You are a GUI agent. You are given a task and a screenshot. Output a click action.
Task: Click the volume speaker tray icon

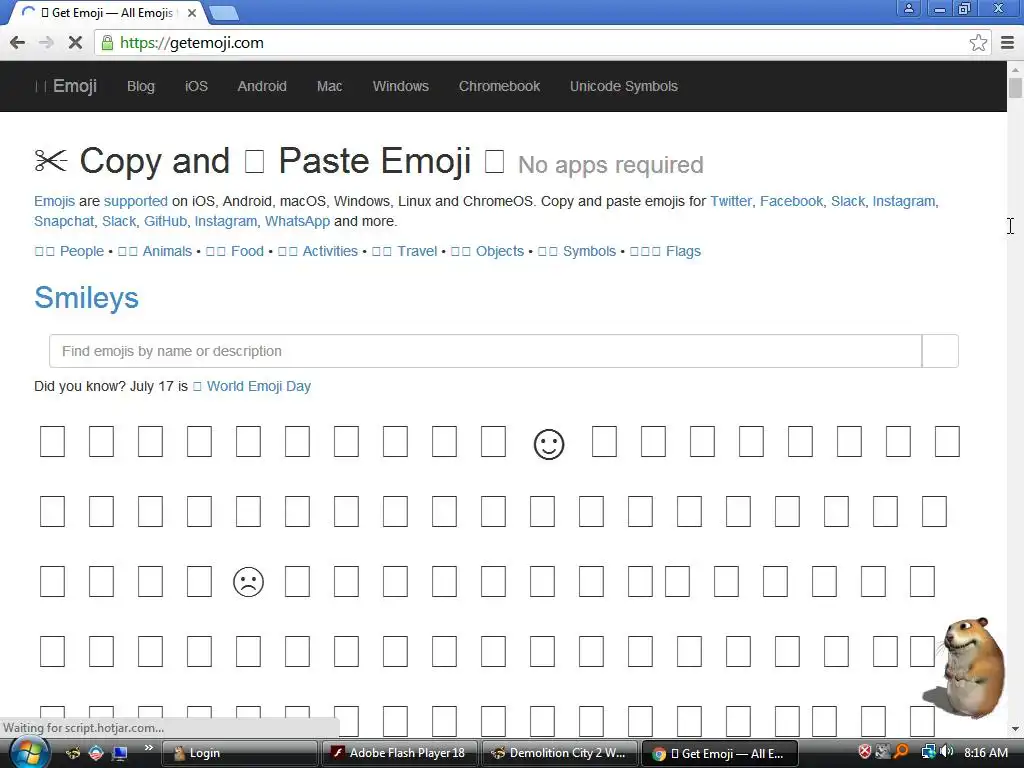click(947, 752)
